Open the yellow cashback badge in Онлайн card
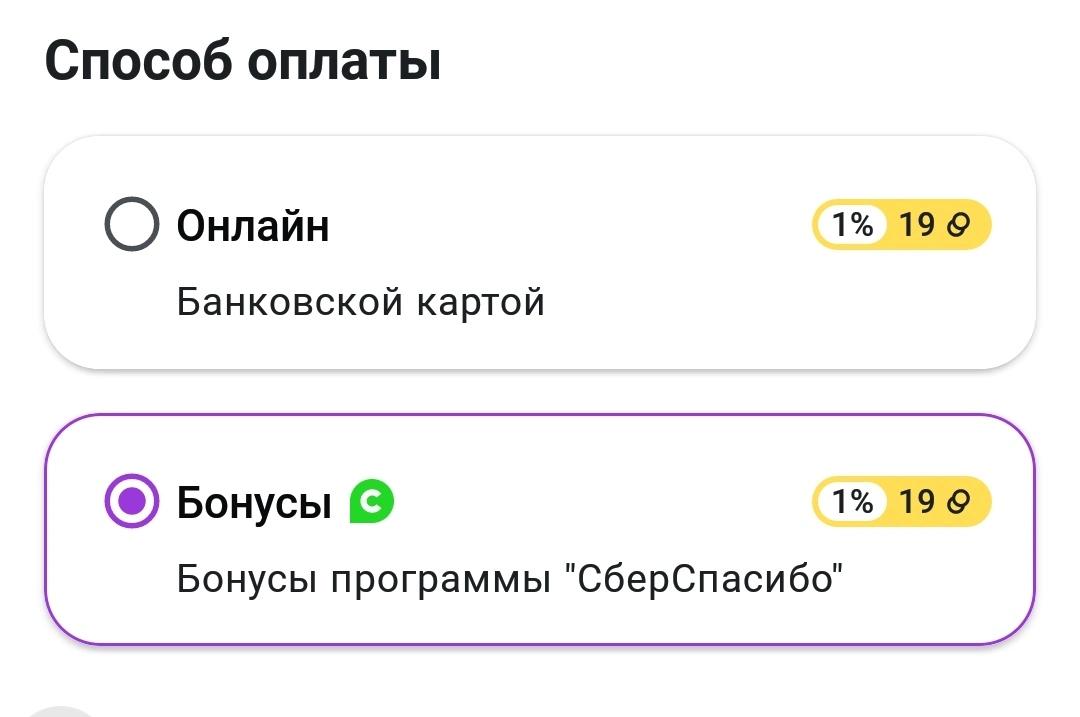Image resolution: width=1080 pixels, height=717 pixels. (x=902, y=225)
